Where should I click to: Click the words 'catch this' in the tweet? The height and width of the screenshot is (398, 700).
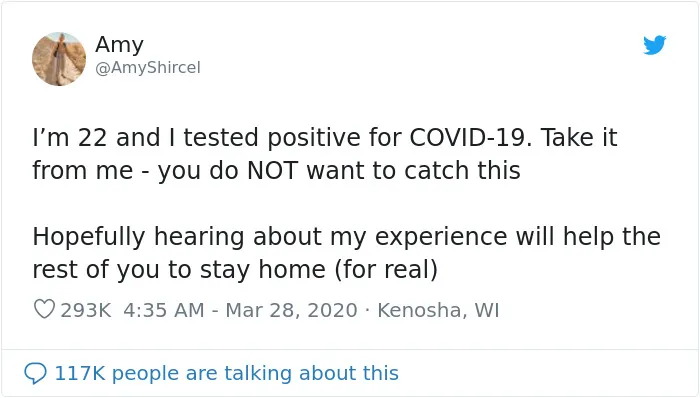click(462, 170)
